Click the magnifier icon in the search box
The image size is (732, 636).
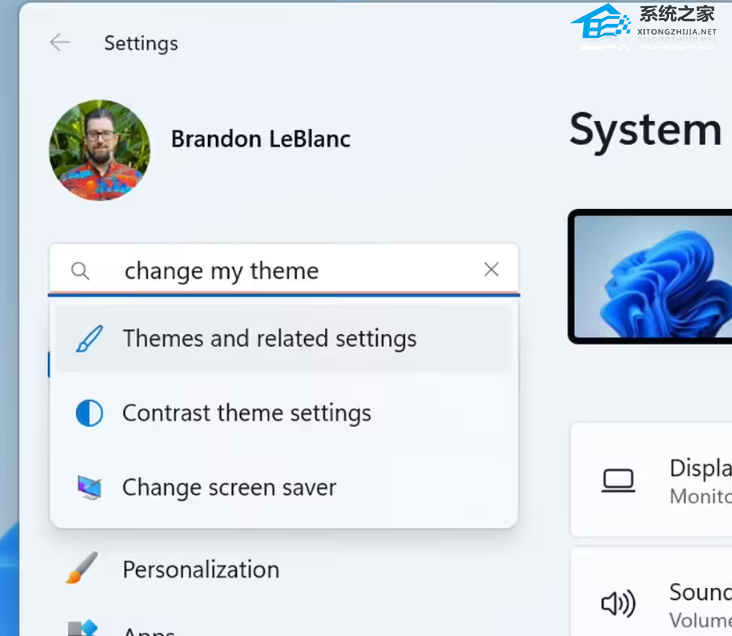click(80, 270)
